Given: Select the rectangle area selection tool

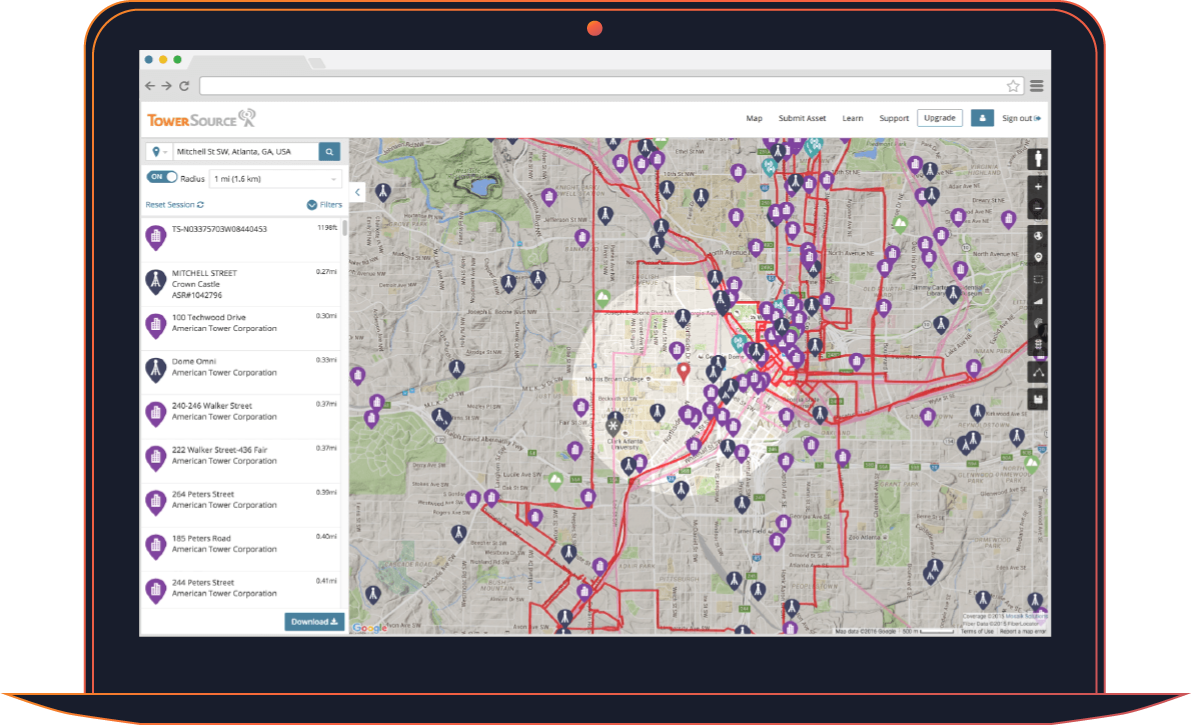Looking at the screenshot, I should pyautogui.click(x=1038, y=280).
